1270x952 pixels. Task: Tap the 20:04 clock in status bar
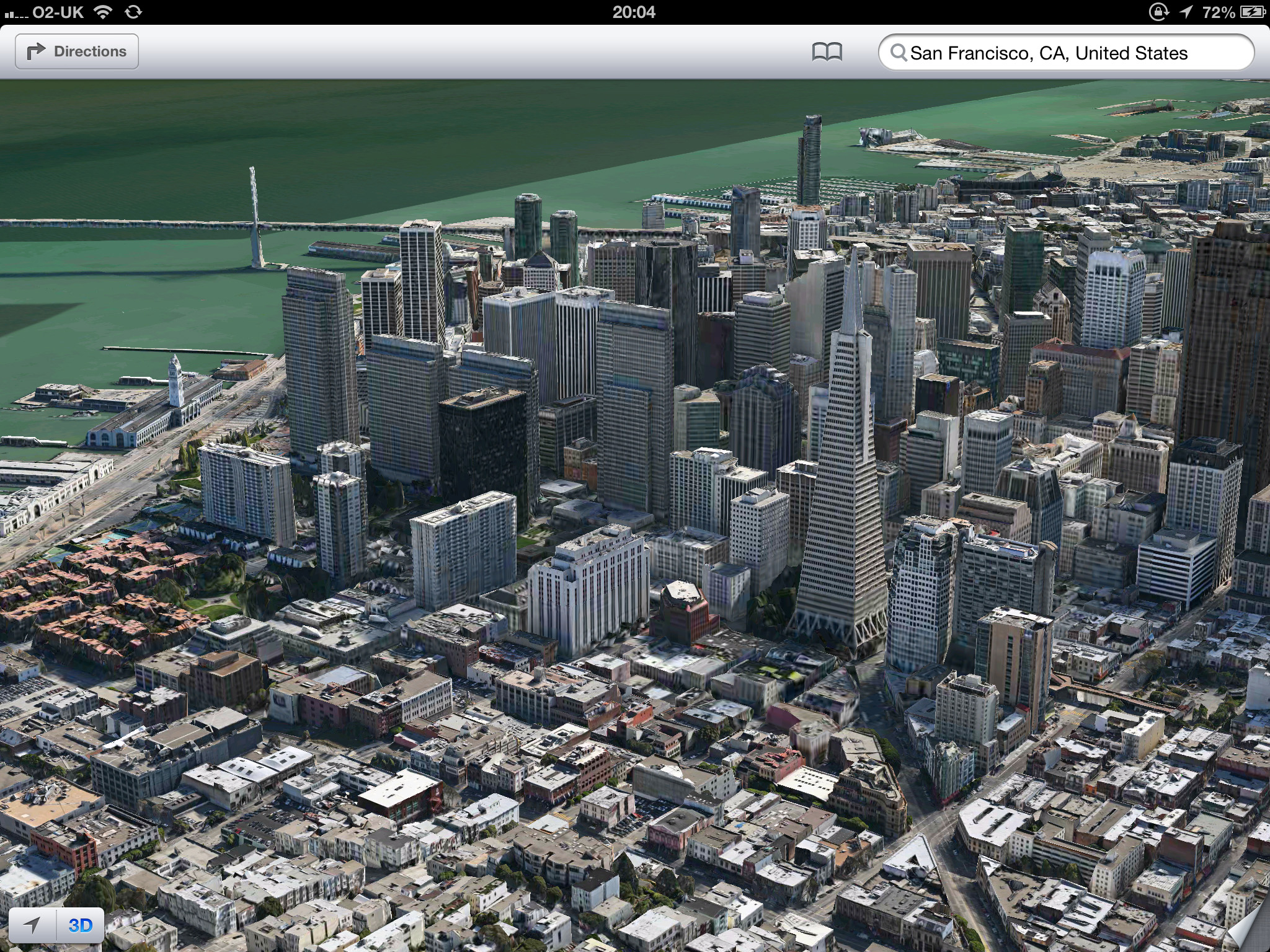coord(634,12)
